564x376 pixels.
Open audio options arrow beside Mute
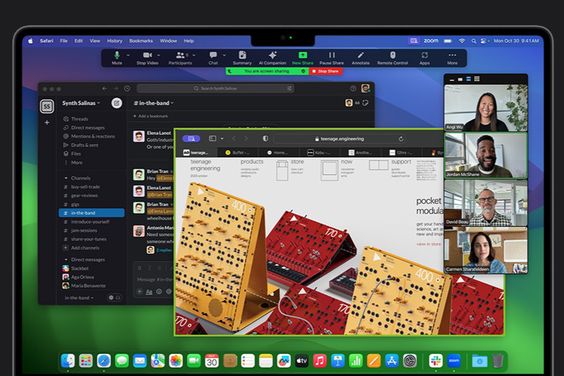pyautogui.click(x=128, y=55)
